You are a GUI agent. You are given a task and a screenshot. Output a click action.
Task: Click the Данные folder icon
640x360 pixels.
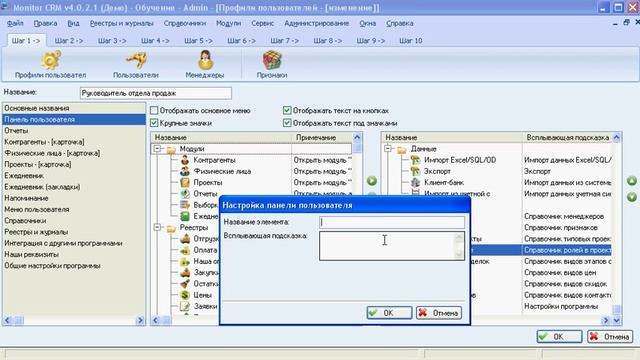402,149
